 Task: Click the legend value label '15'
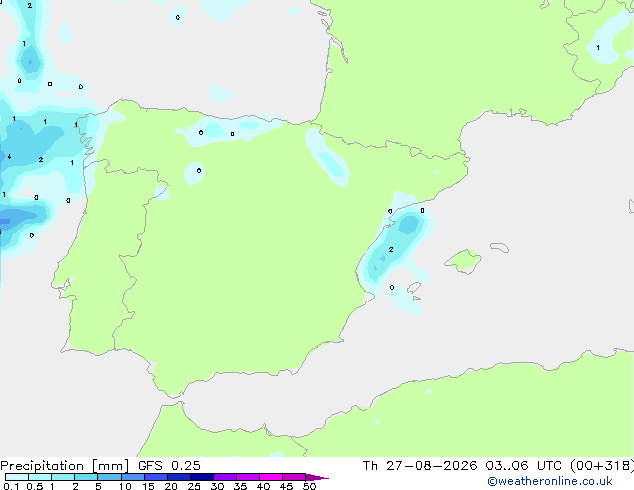coord(148,486)
